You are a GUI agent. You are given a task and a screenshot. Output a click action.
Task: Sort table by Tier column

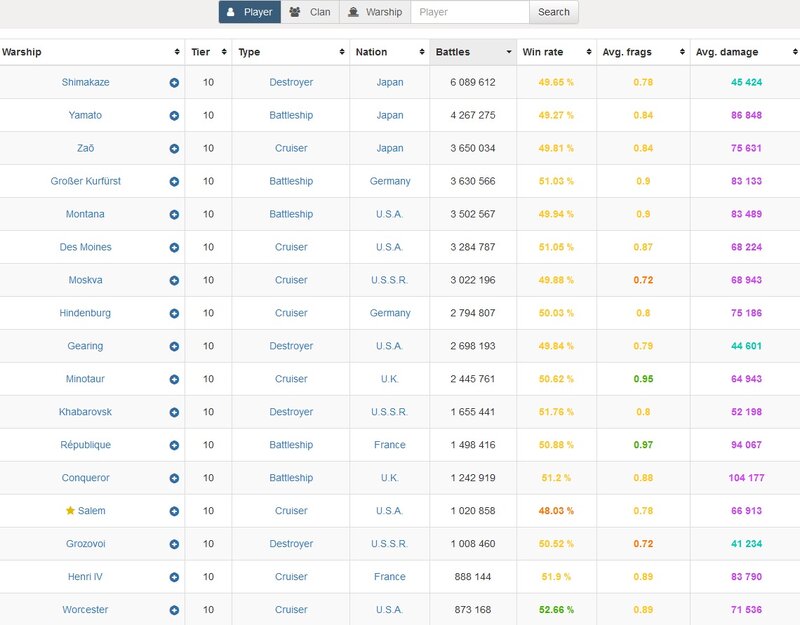[208, 52]
